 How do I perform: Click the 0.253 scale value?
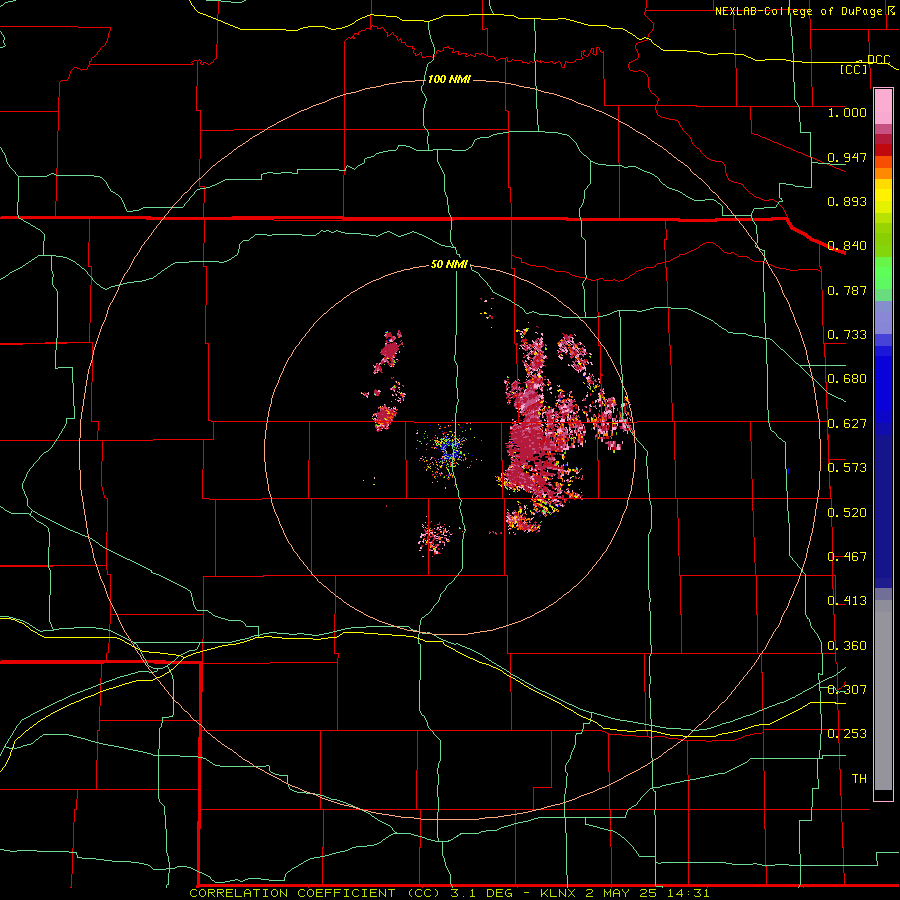click(x=847, y=734)
